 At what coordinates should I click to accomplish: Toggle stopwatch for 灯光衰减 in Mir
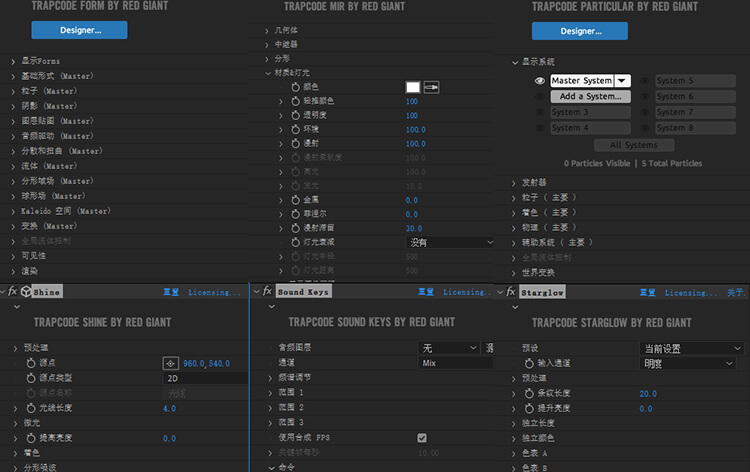pyautogui.click(x=296, y=242)
